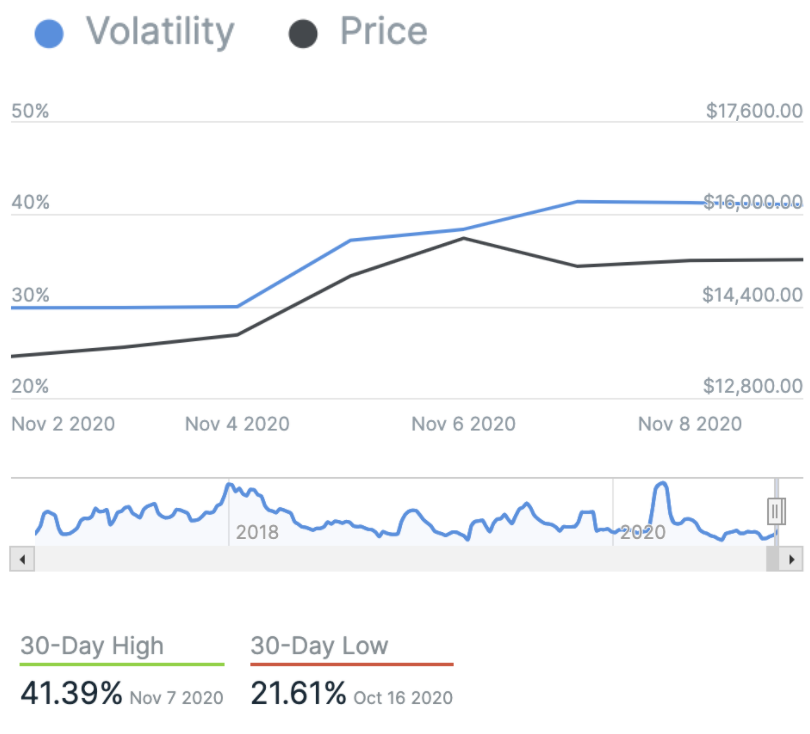The image size is (810, 734).
Task: Click the range selector grip handle
Action: click(x=776, y=511)
